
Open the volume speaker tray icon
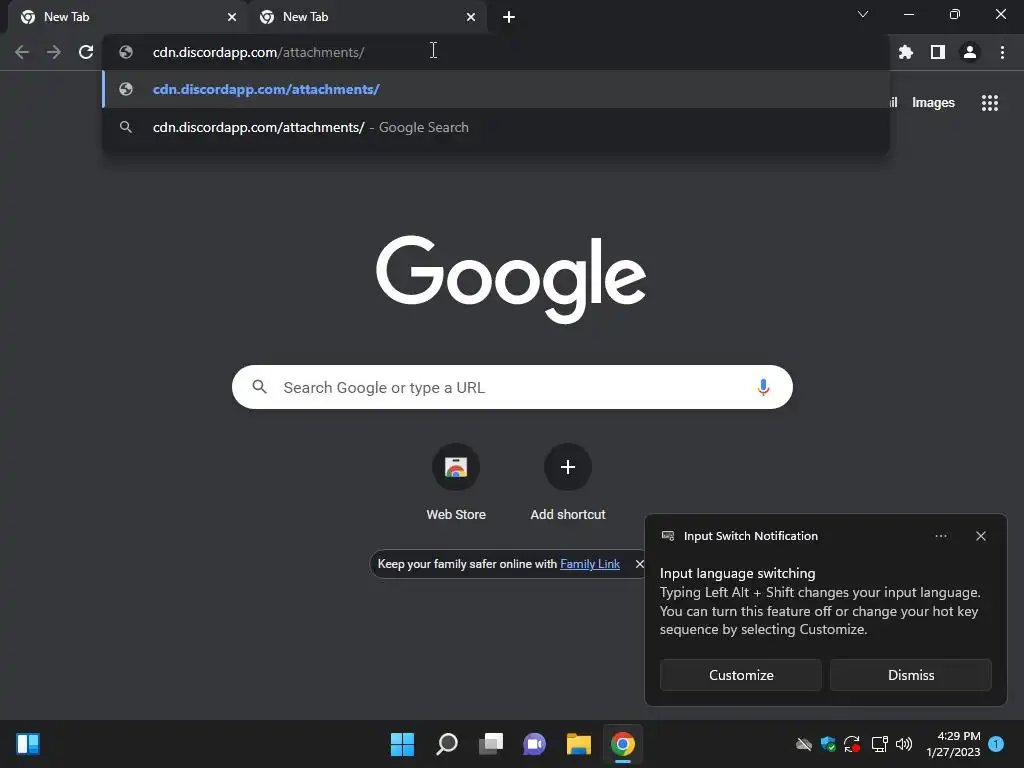click(904, 744)
